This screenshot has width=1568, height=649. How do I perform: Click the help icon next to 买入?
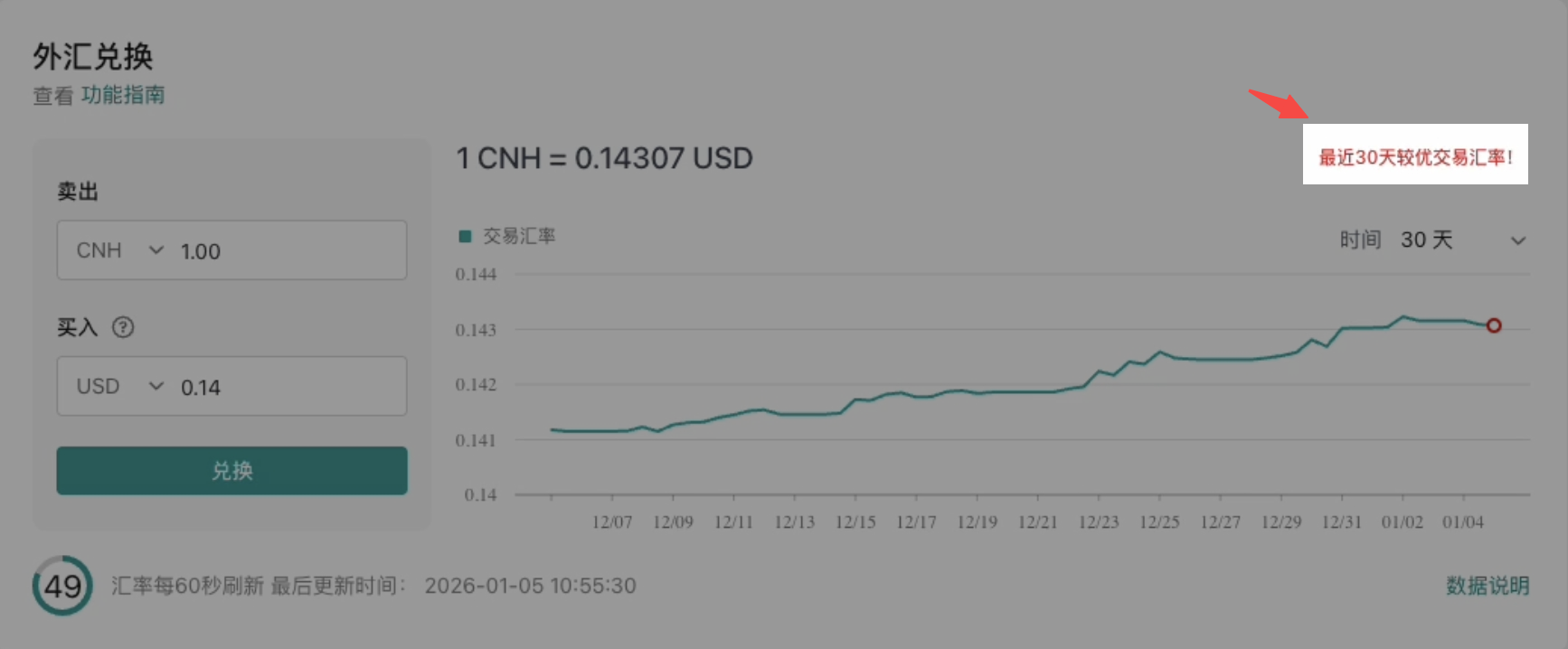(x=123, y=327)
